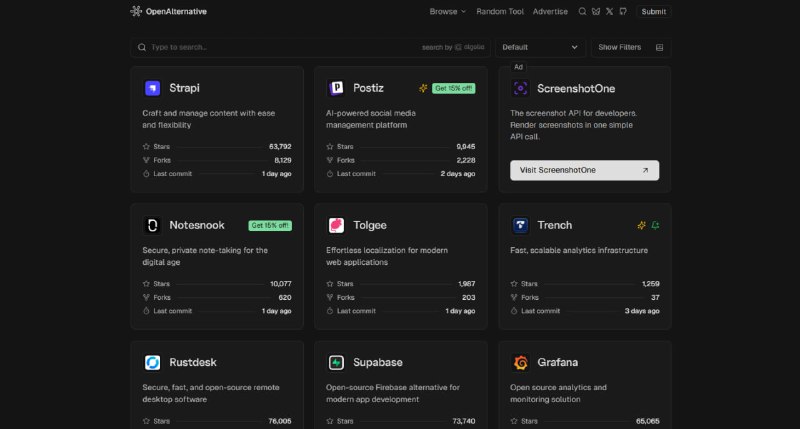The width and height of the screenshot is (800, 429).
Task: Open the GitHub icon link
Action: click(623, 11)
